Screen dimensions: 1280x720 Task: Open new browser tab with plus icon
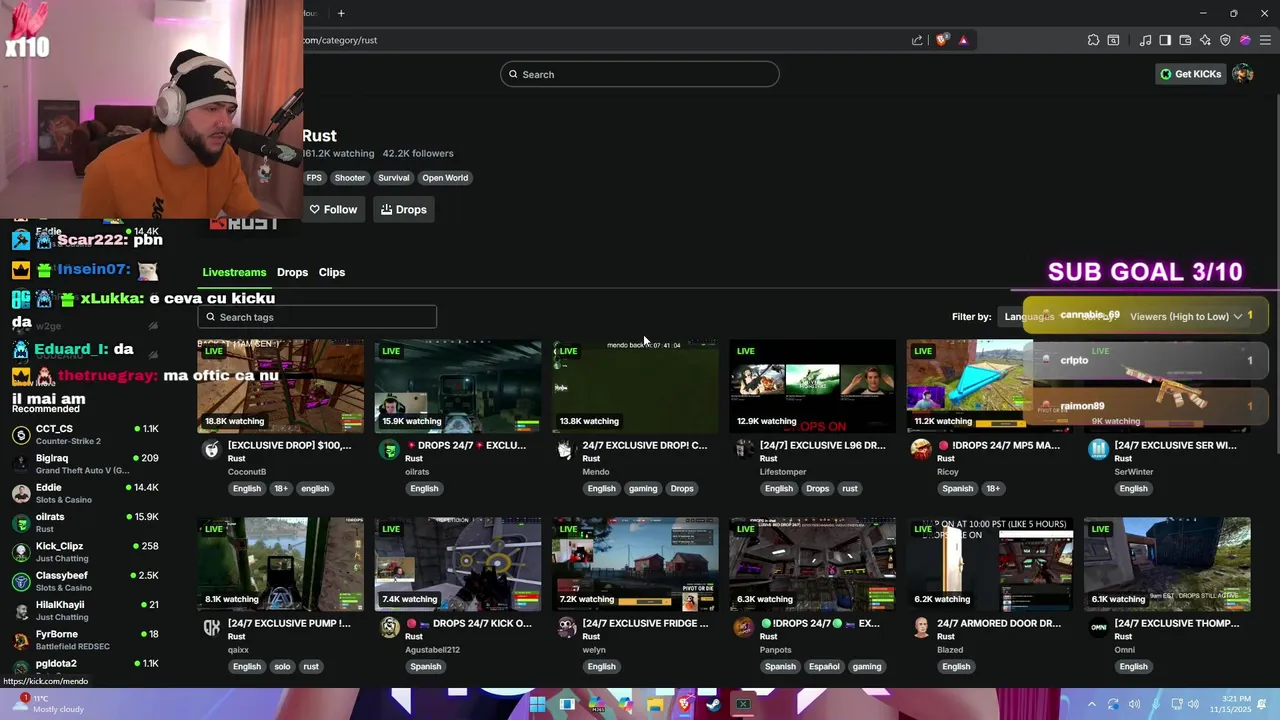tap(341, 13)
